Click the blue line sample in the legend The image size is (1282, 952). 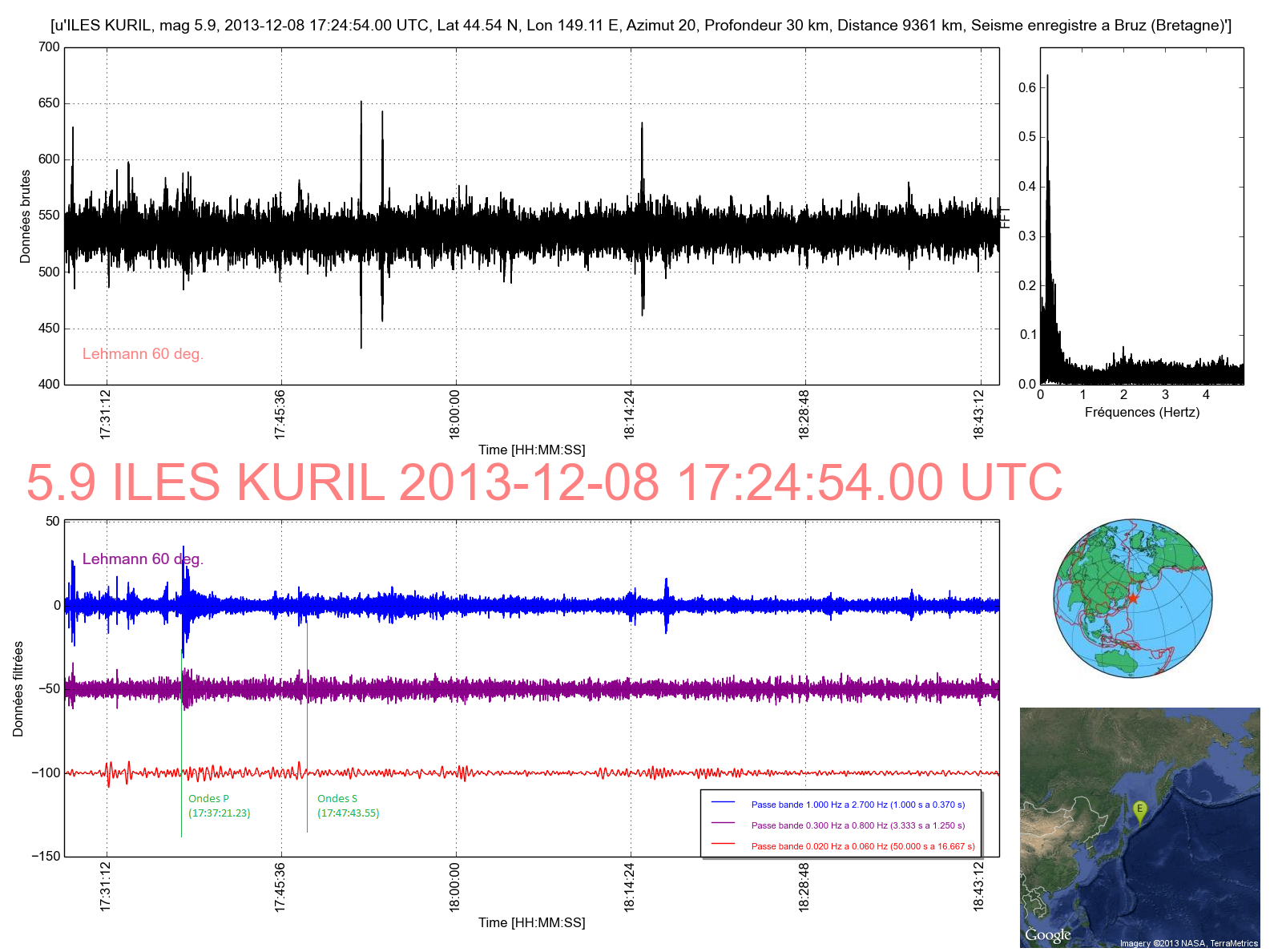723,802
